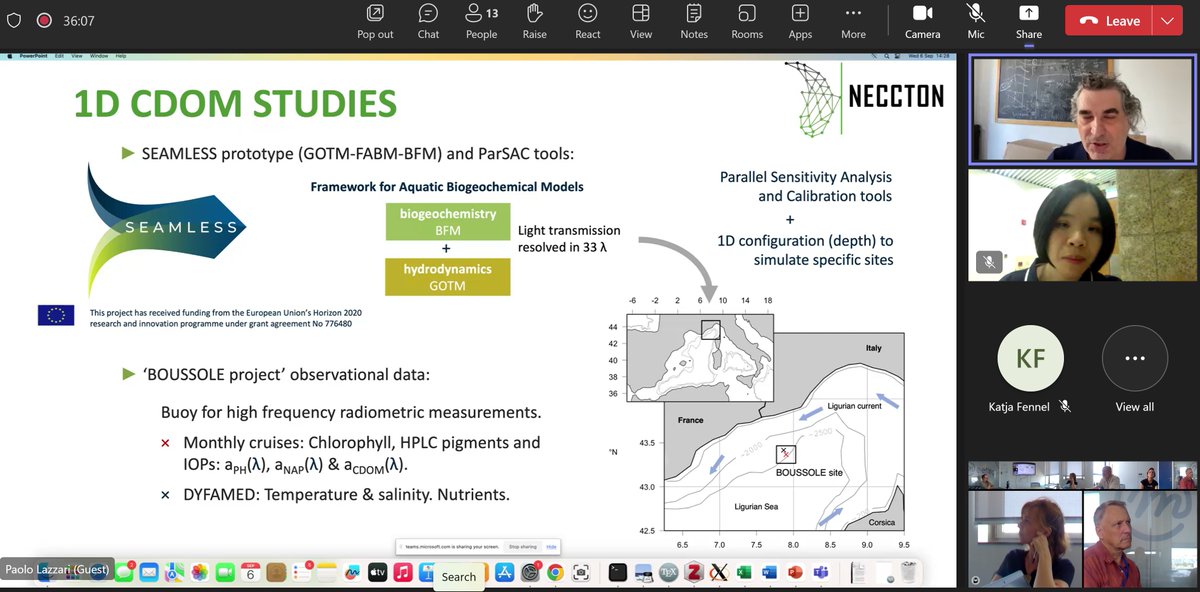Screen dimensions: 1200x592
Task: Open Calendar from the Dock
Action: pyautogui.click(x=250, y=572)
